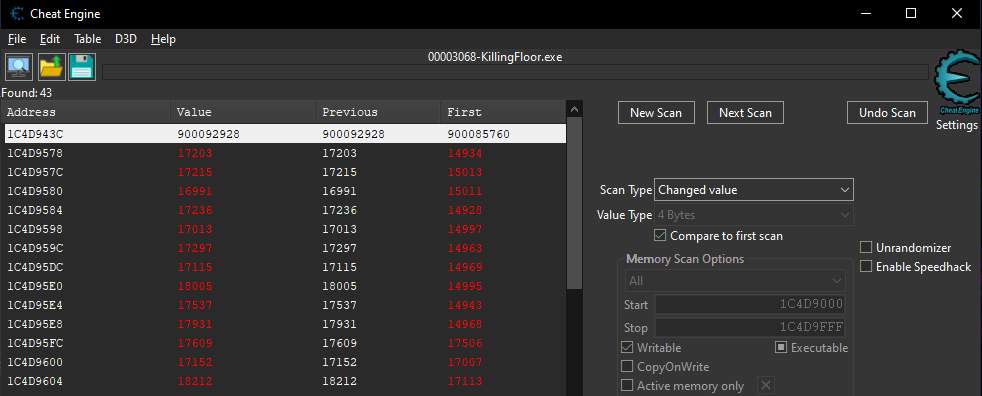
Task: Enable the Speedhack checkbox
Action: tap(866, 267)
